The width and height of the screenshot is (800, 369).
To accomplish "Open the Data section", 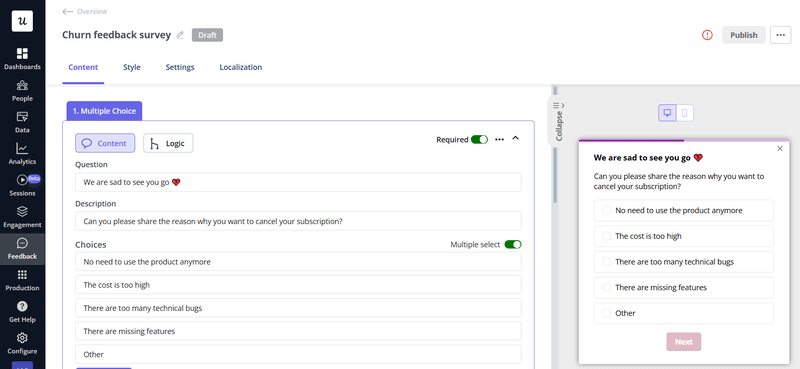I will point(22,122).
